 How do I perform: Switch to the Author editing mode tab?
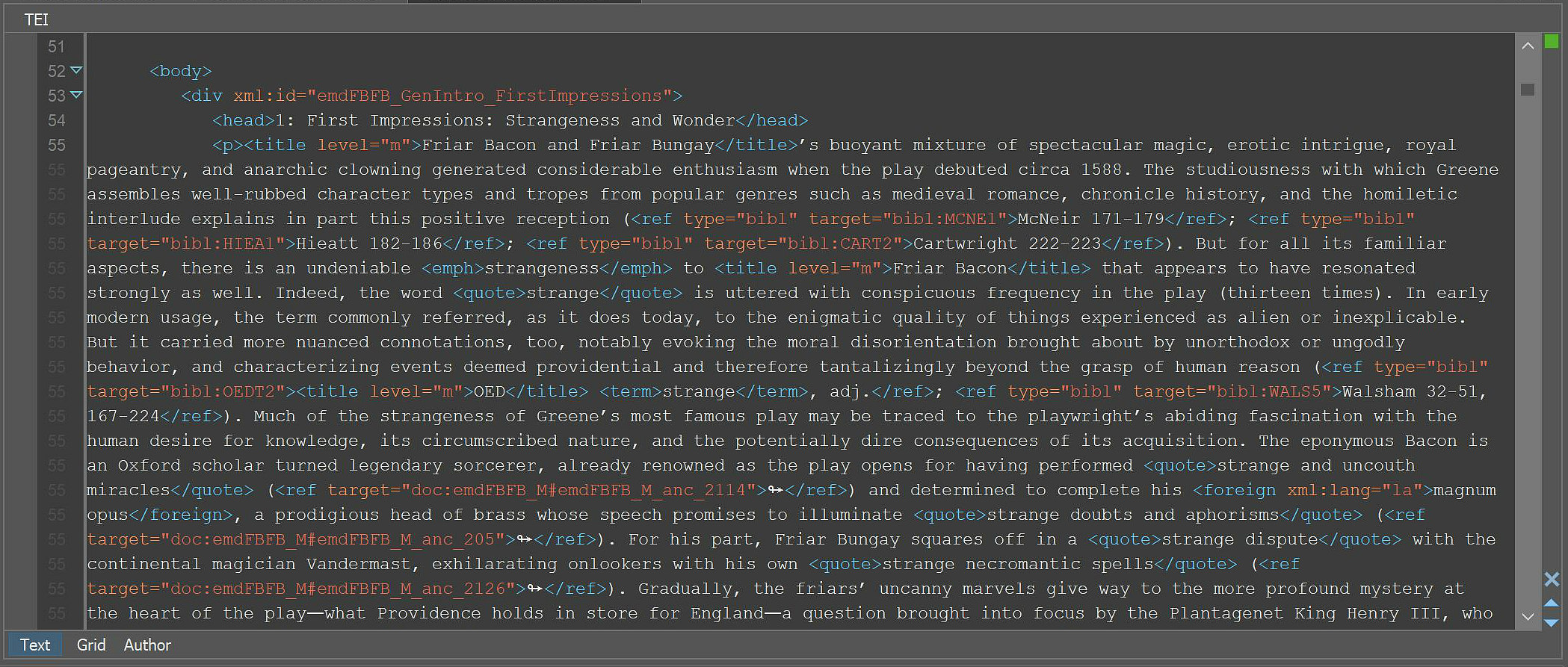coord(147,645)
